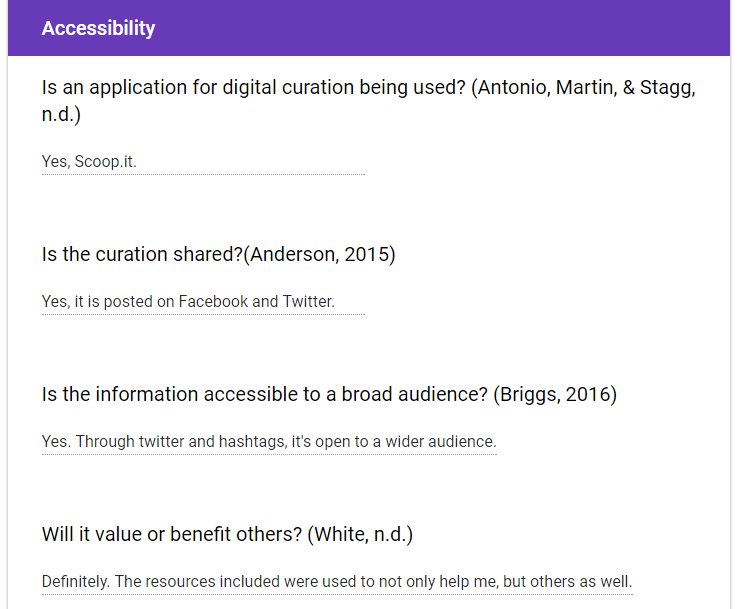Select the digital curation application question
Image resolution: width=740 pixels, height=609 pixels.
tap(369, 101)
